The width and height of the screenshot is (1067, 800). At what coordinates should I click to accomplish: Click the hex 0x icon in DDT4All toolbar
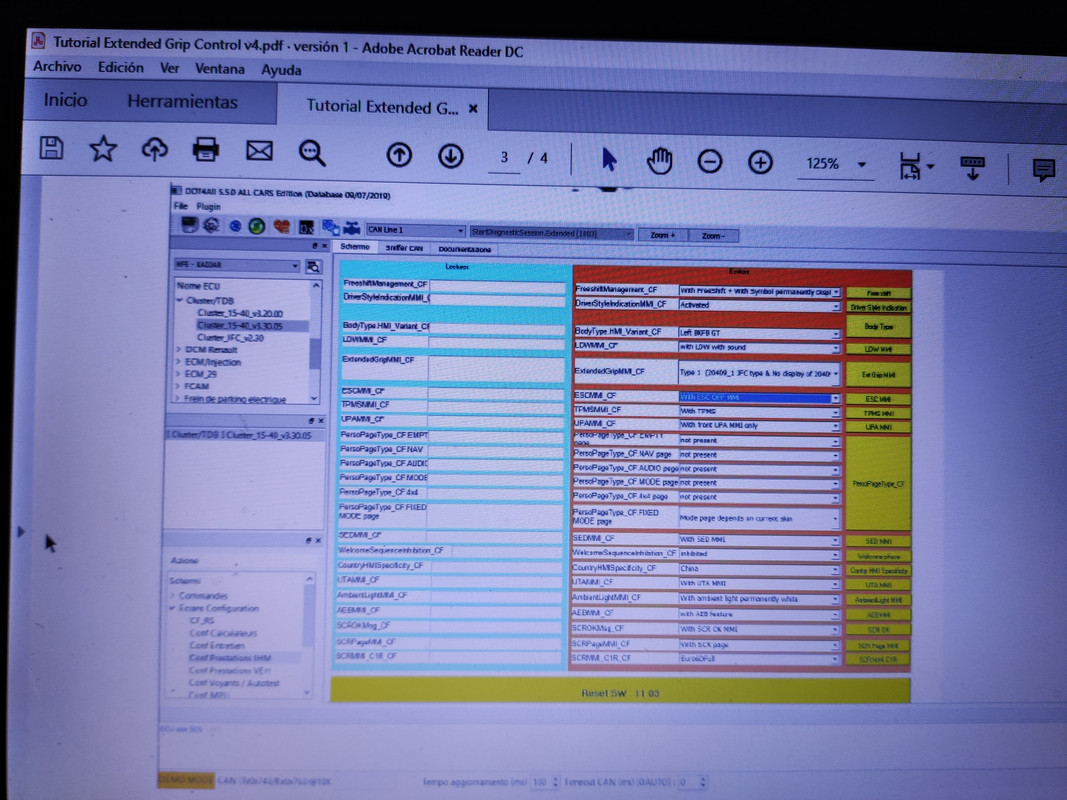pos(306,227)
